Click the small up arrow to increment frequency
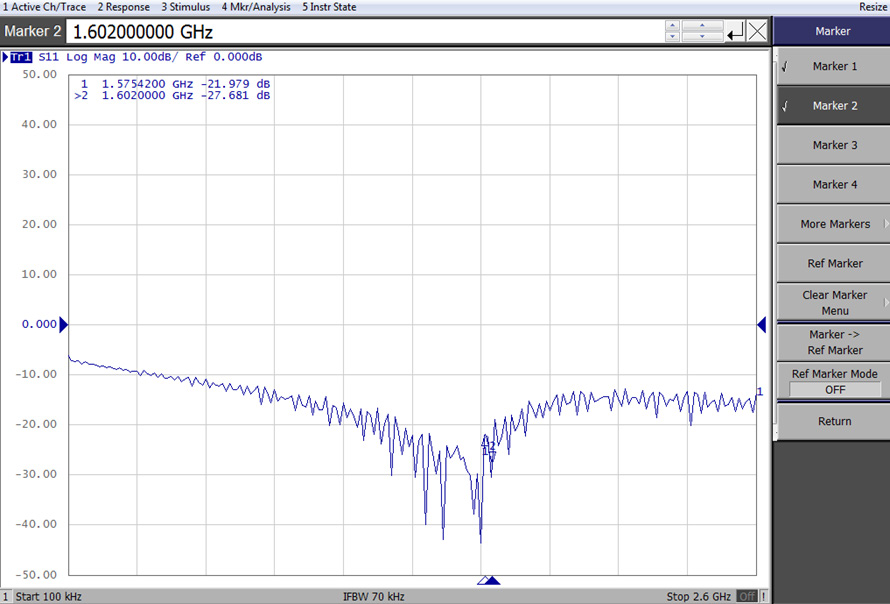890x604 pixels. 672,25
